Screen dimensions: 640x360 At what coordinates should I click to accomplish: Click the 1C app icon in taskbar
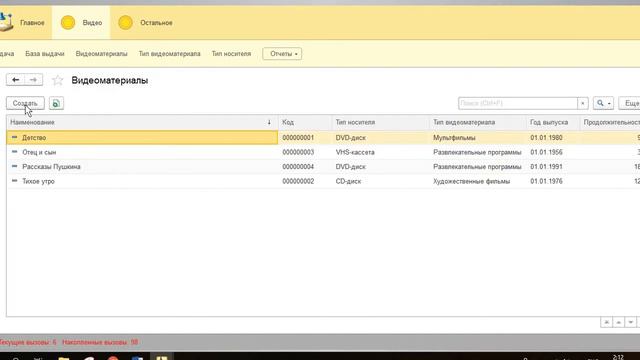pos(162,358)
